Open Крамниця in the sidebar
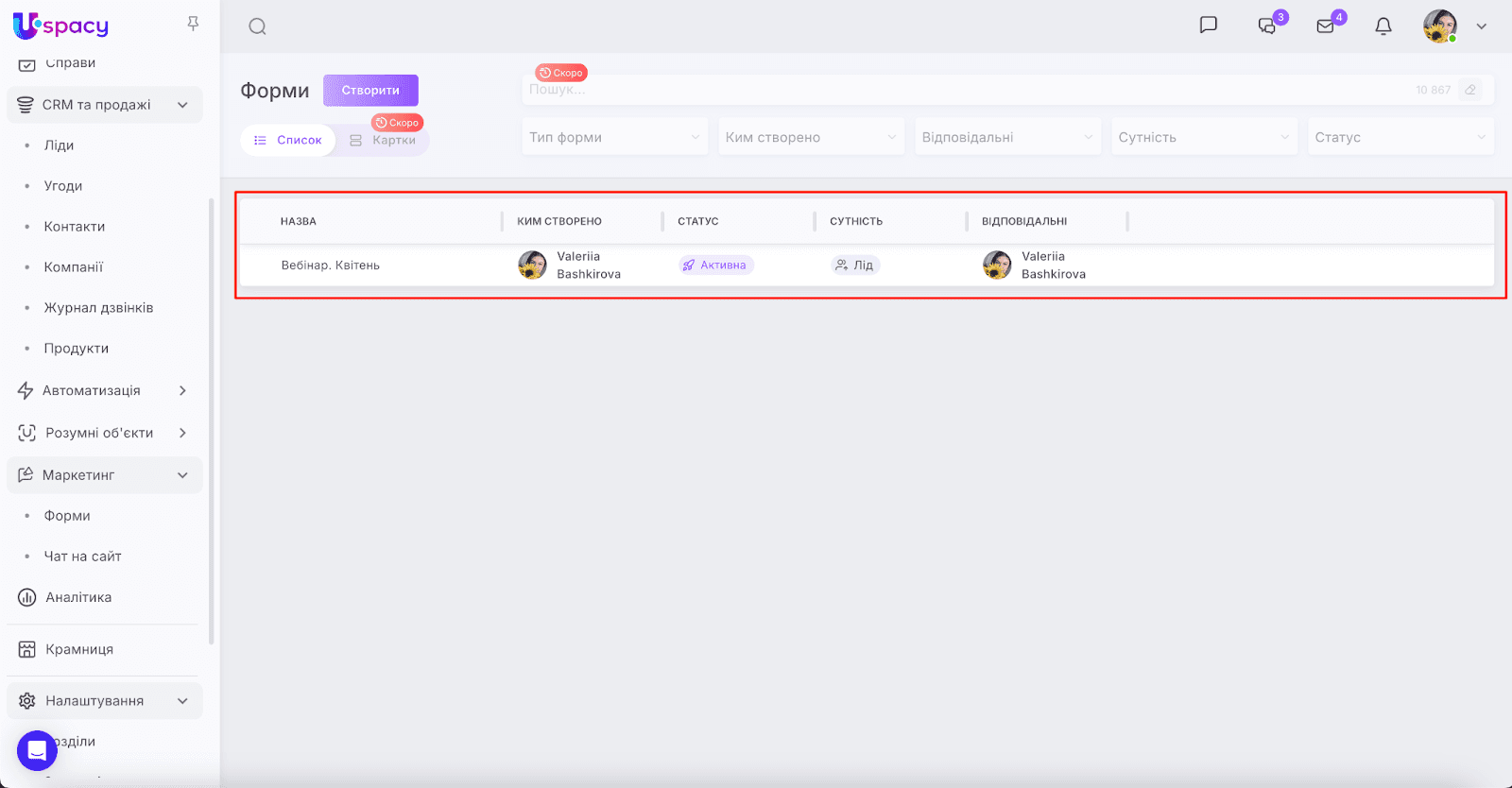 click(x=79, y=649)
